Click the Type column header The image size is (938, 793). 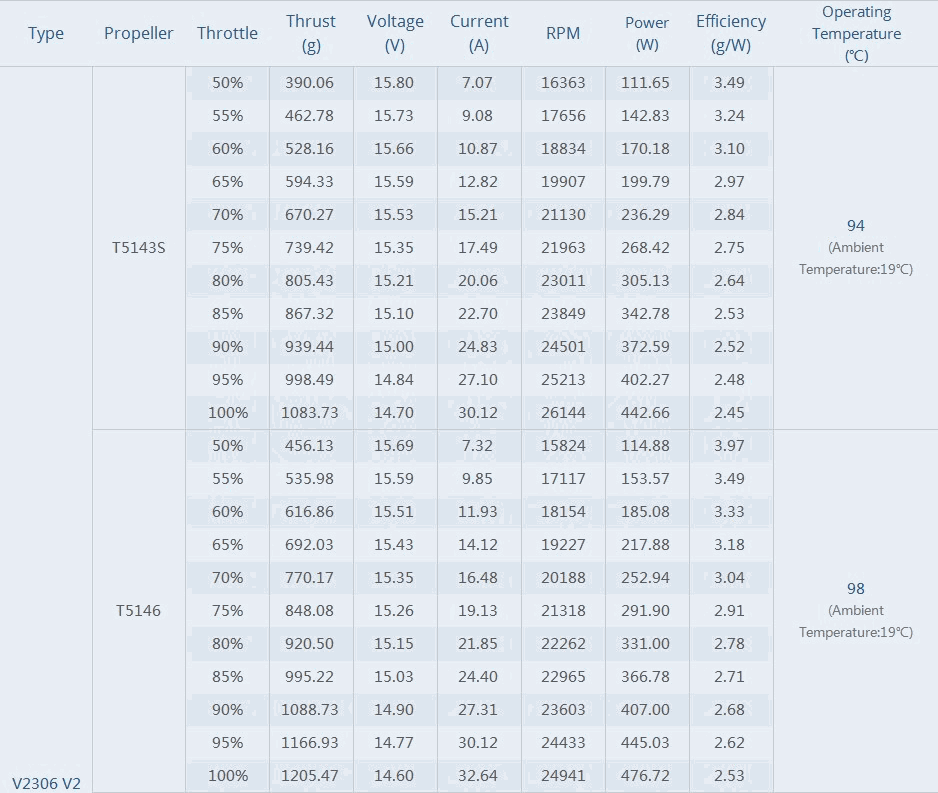(45, 33)
